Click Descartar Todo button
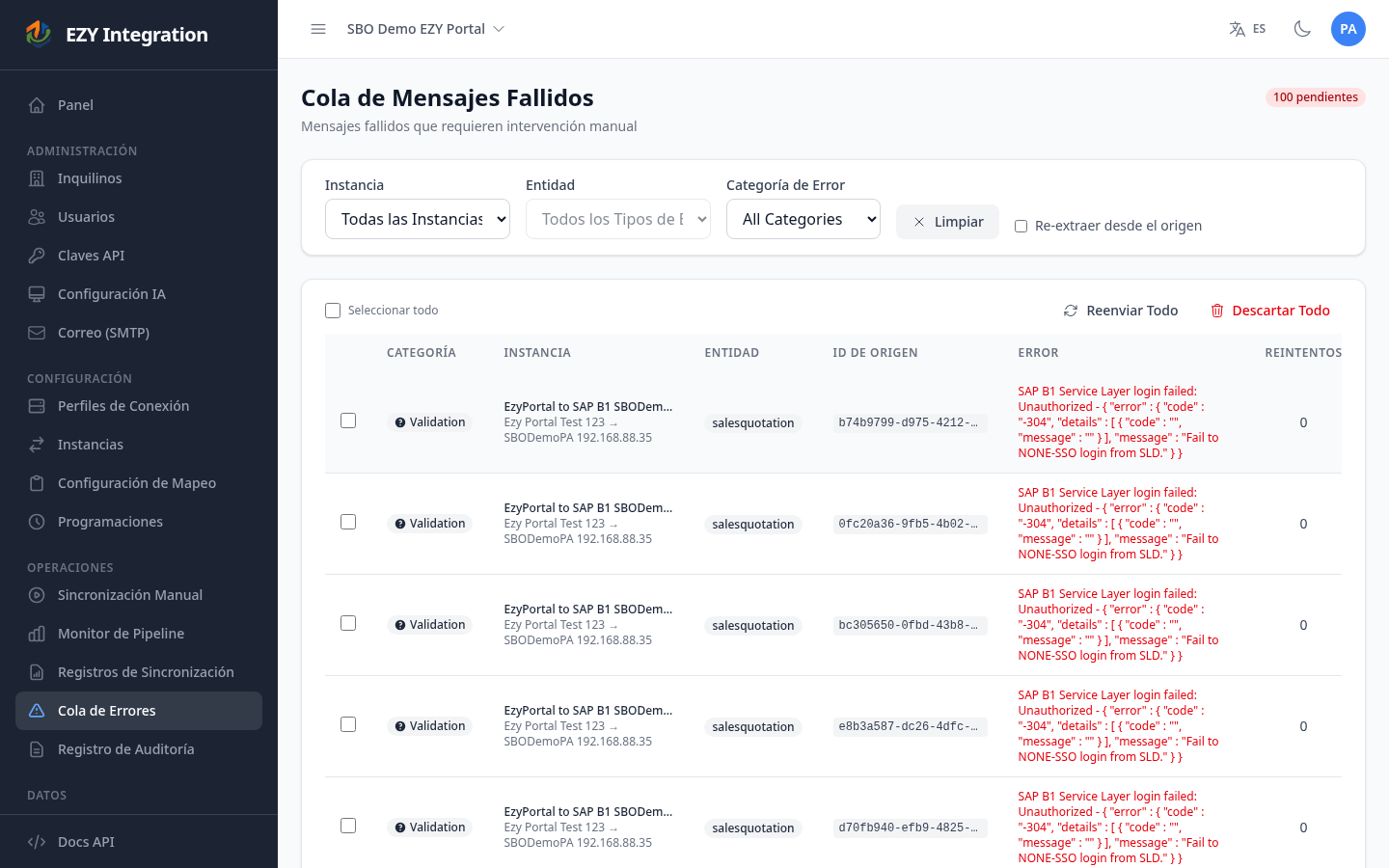 [x=1269, y=311]
